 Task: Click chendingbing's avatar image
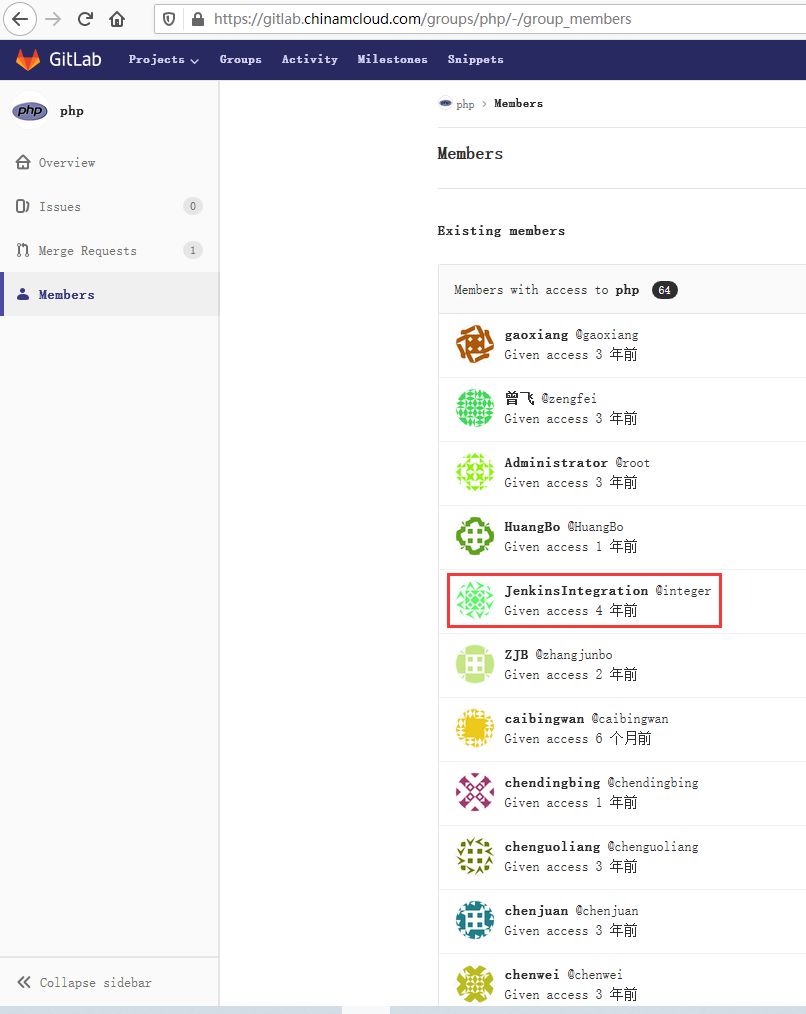[x=475, y=792]
